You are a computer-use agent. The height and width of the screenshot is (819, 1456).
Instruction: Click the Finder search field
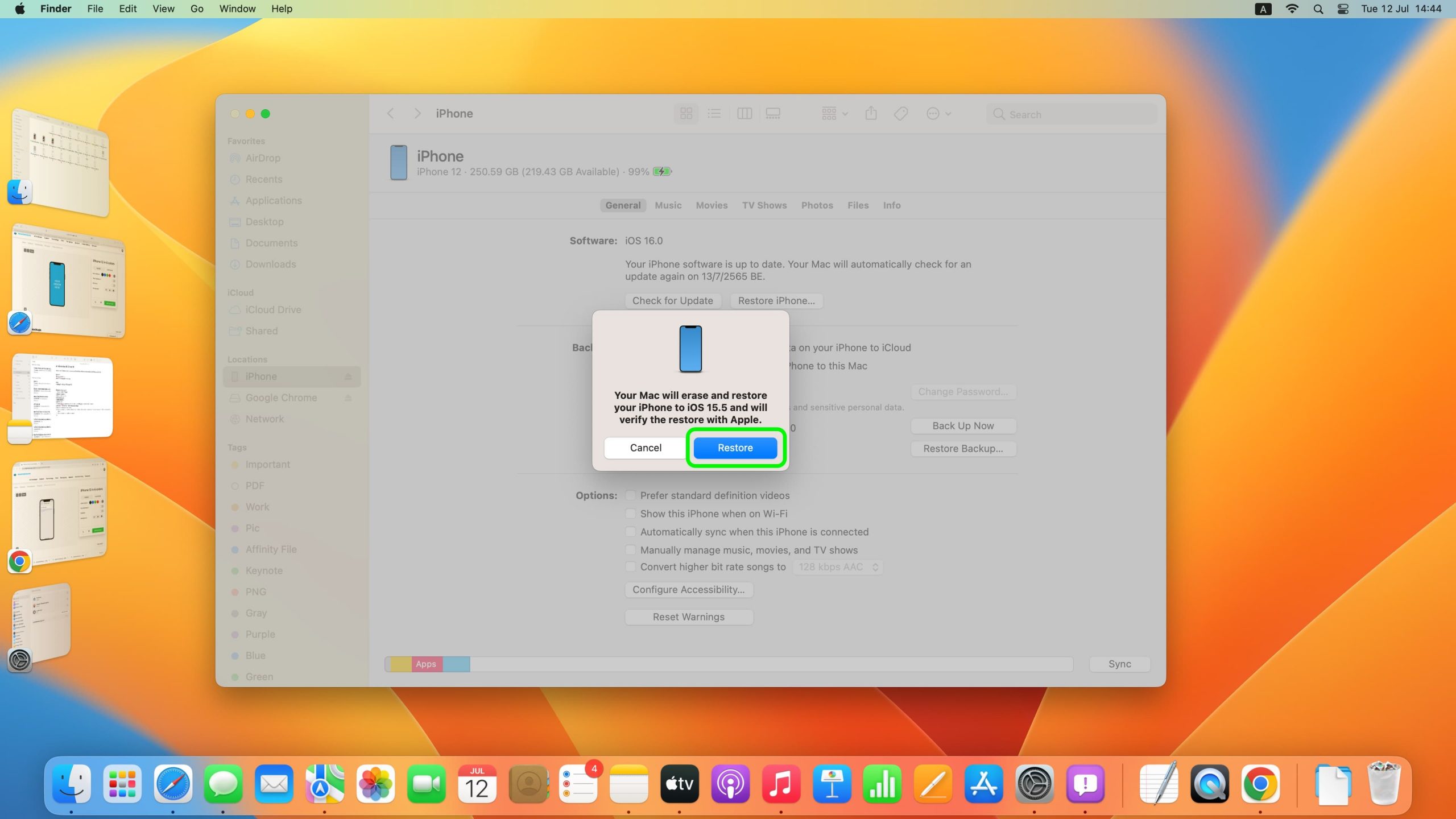click(1072, 114)
